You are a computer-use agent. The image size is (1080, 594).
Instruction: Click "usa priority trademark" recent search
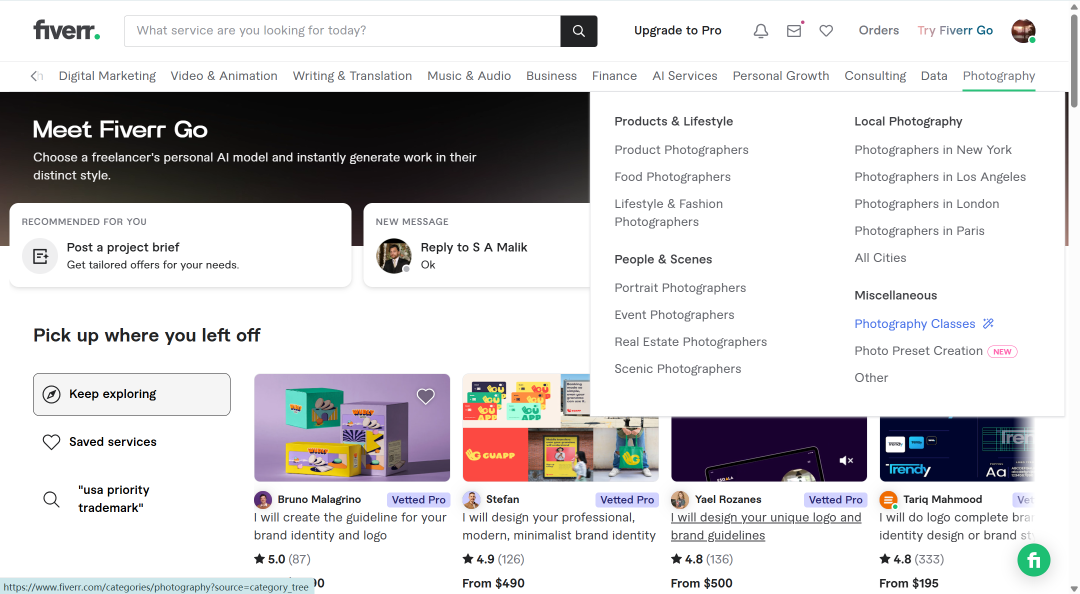point(114,499)
